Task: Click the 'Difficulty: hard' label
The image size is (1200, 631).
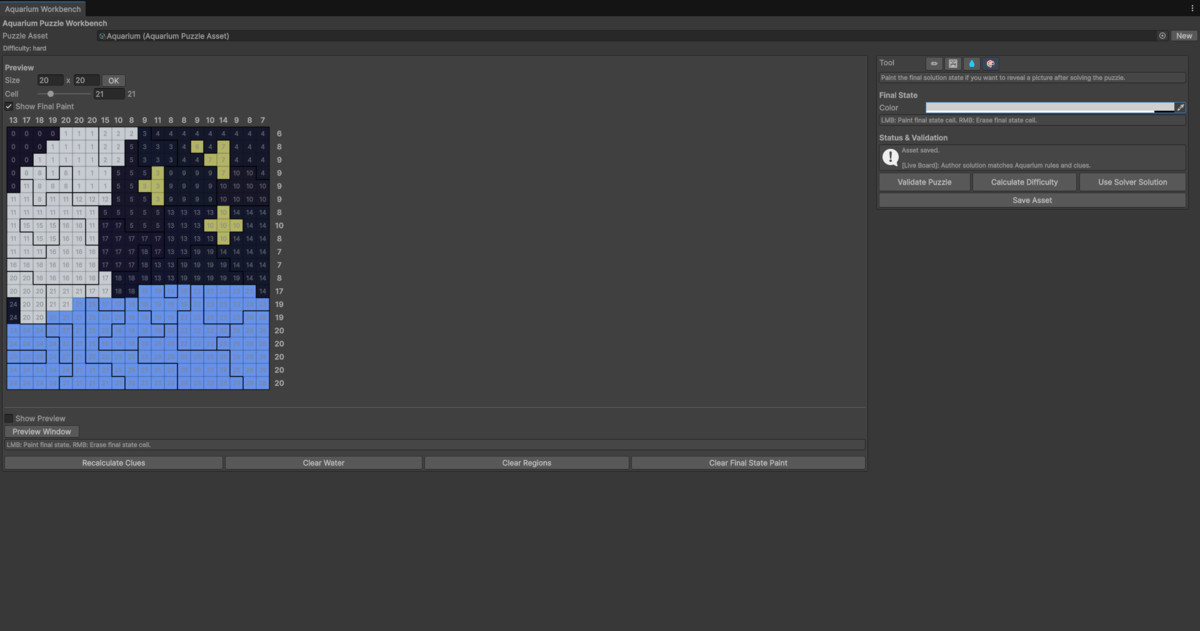Action: [x=25, y=48]
